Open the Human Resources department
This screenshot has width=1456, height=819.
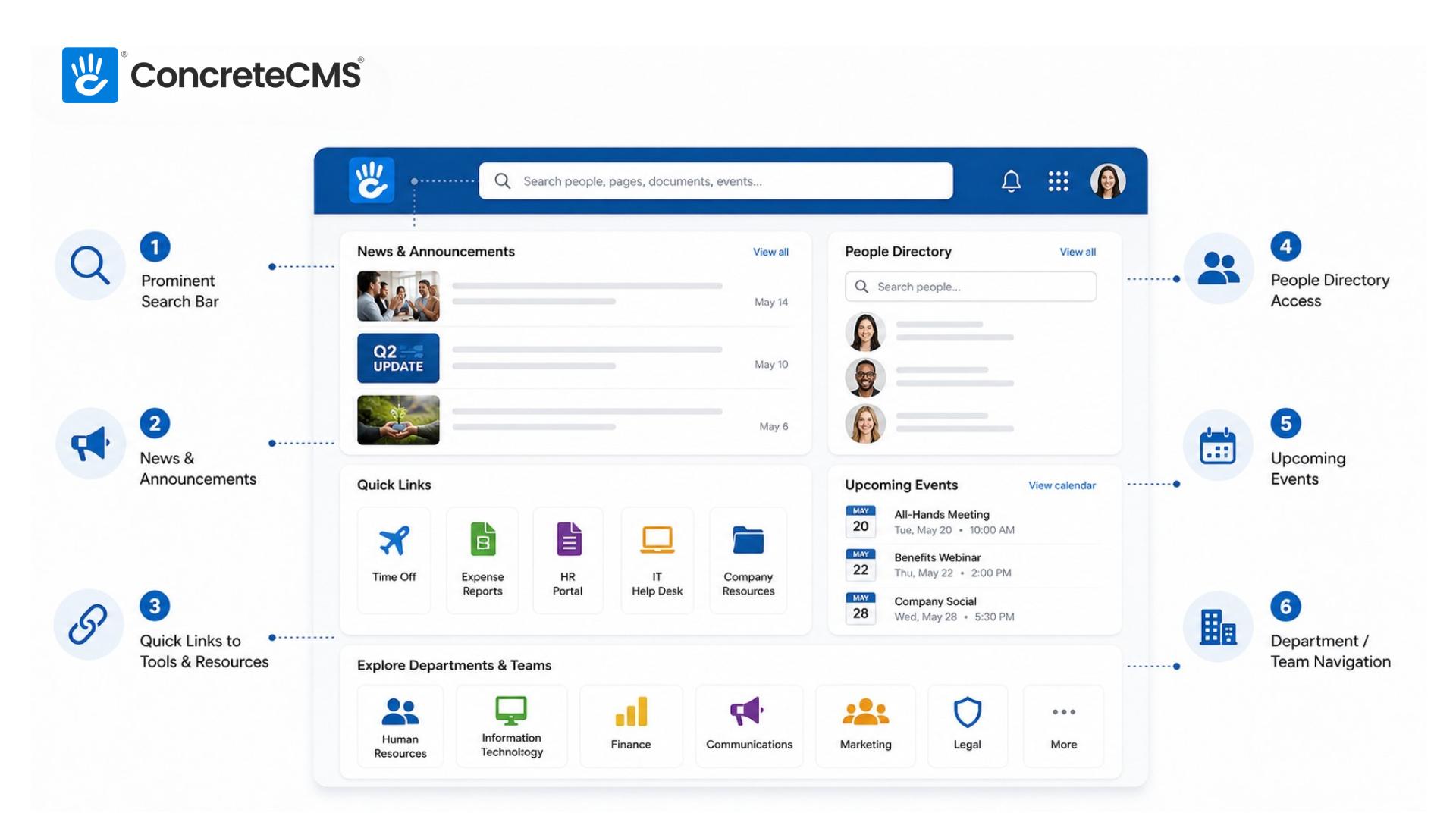tap(400, 726)
